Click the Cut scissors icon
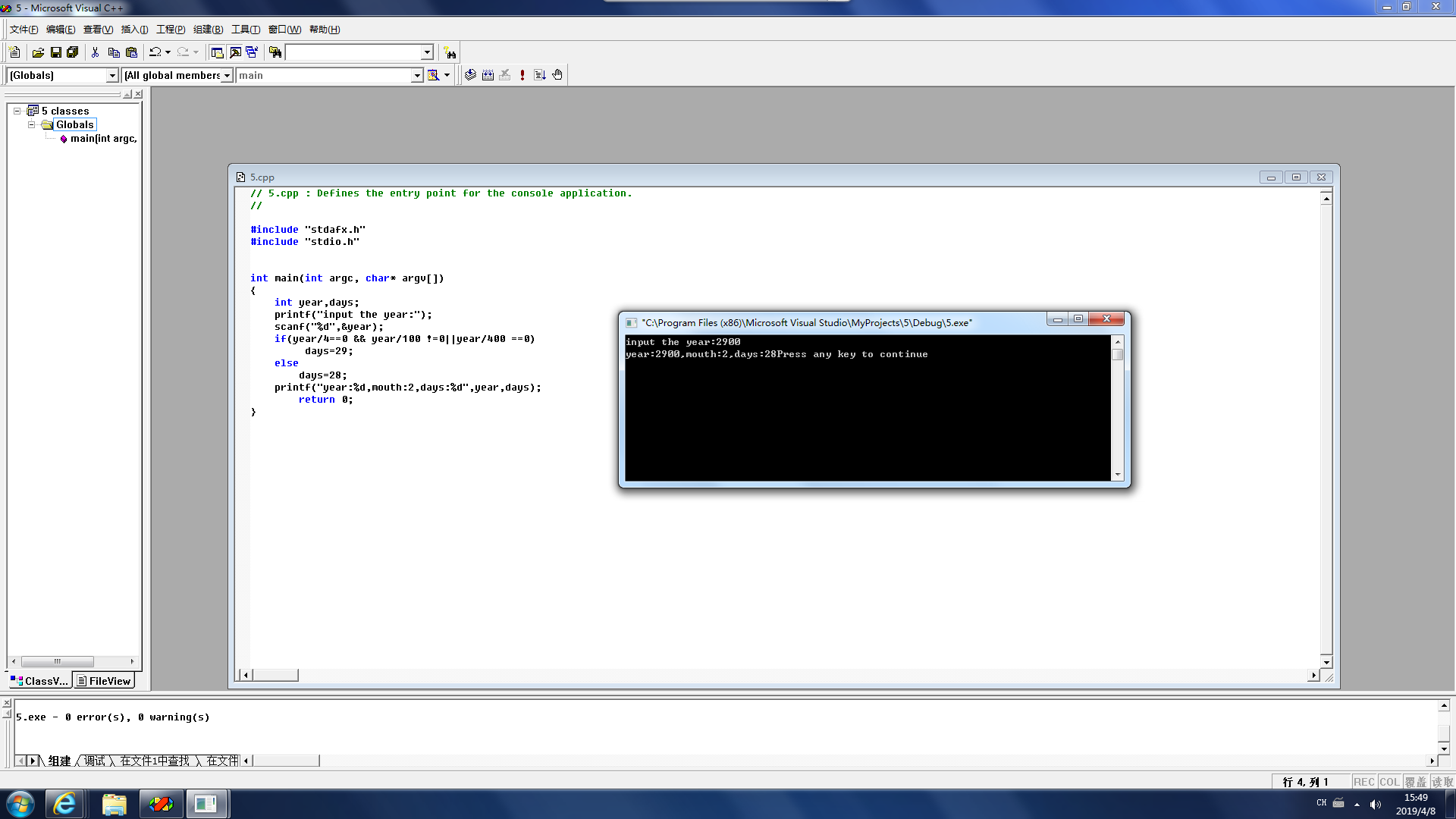Viewport: 1456px width, 819px height. tap(95, 52)
